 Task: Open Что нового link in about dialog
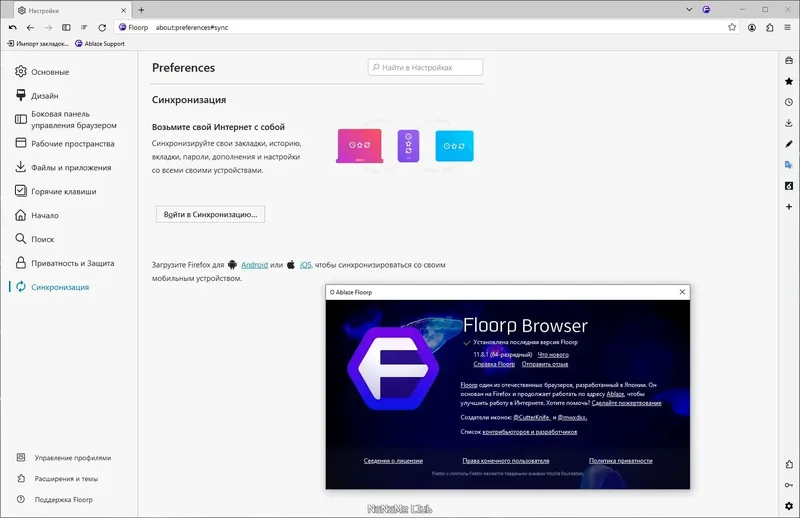pos(553,355)
